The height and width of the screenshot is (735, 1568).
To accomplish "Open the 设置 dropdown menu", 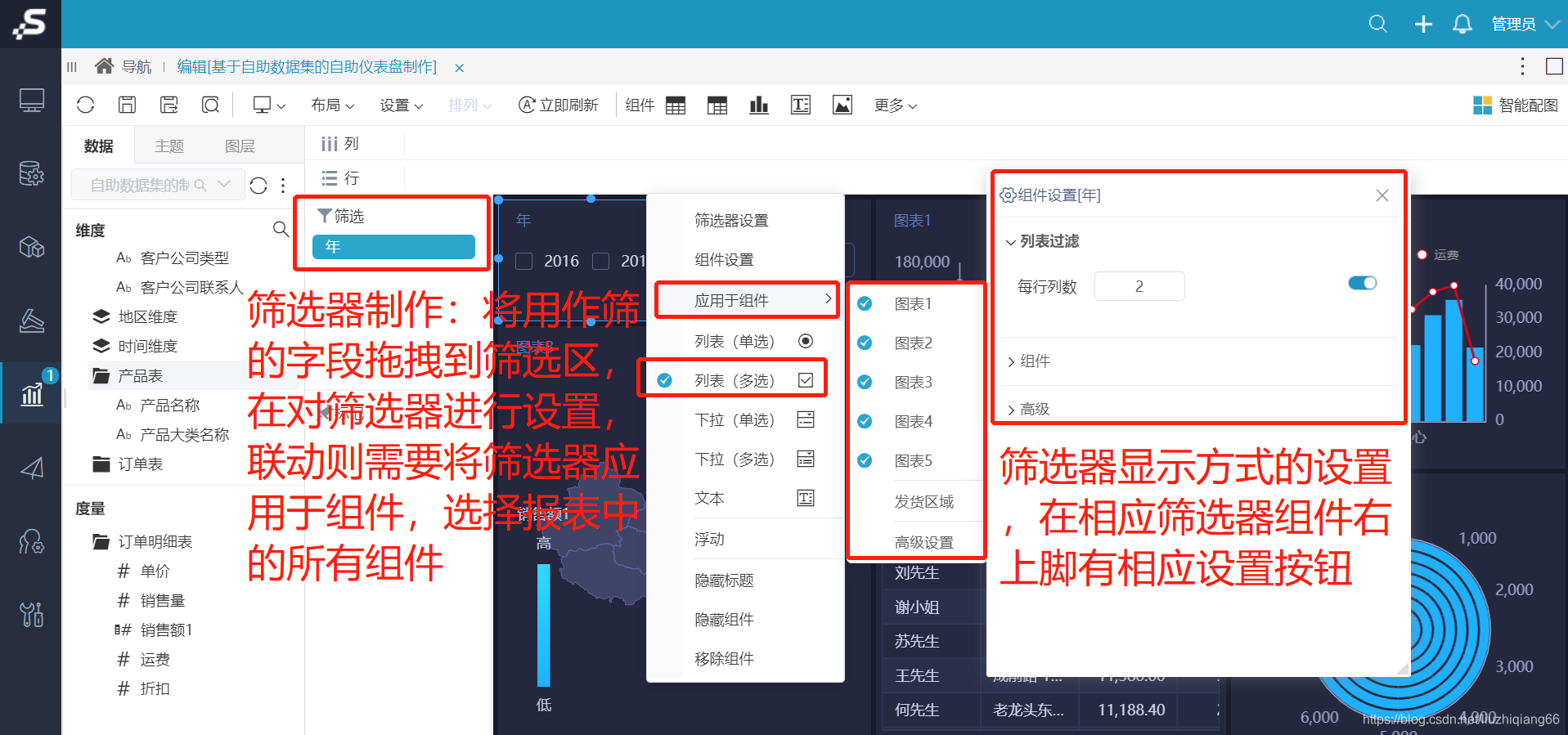I will (x=401, y=105).
